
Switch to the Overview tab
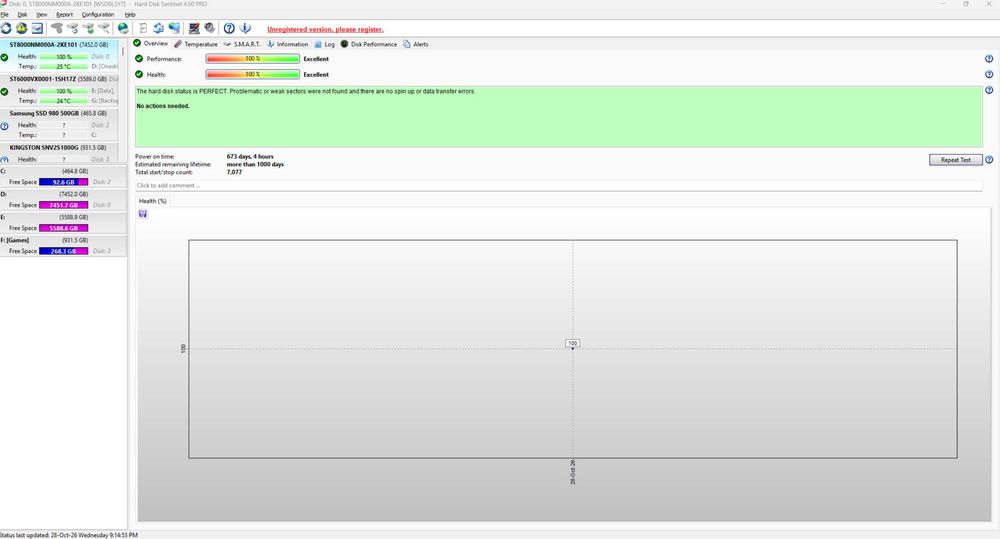pyautogui.click(x=151, y=43)
